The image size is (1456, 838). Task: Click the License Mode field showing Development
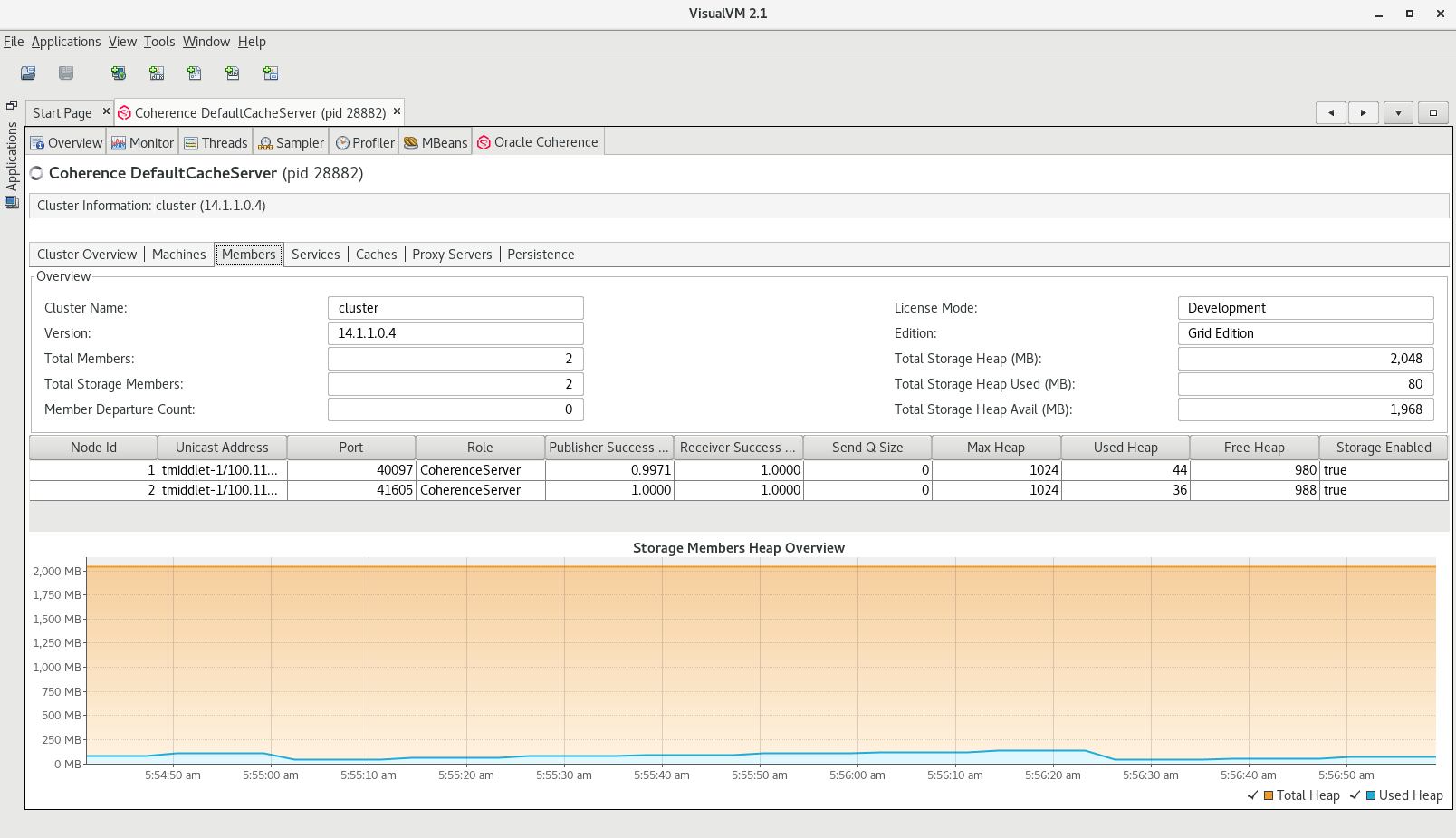[x=1306, y=308]
